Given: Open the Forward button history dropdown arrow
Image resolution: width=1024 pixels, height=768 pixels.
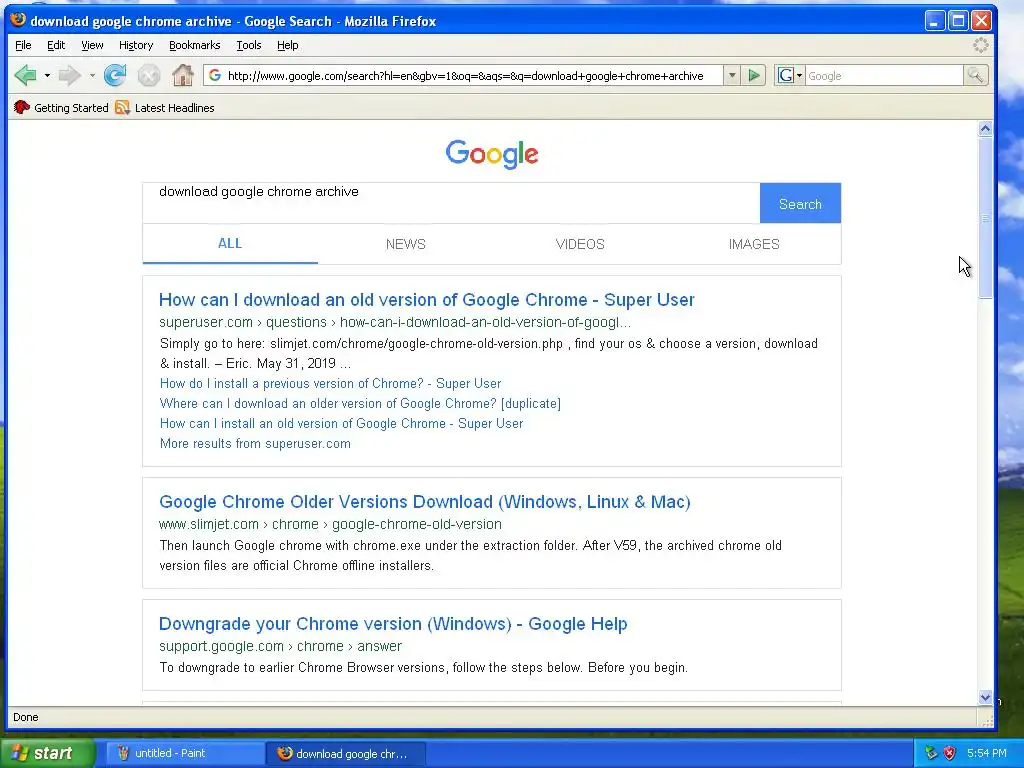Looking at the screenshot, I should point(92,76).
